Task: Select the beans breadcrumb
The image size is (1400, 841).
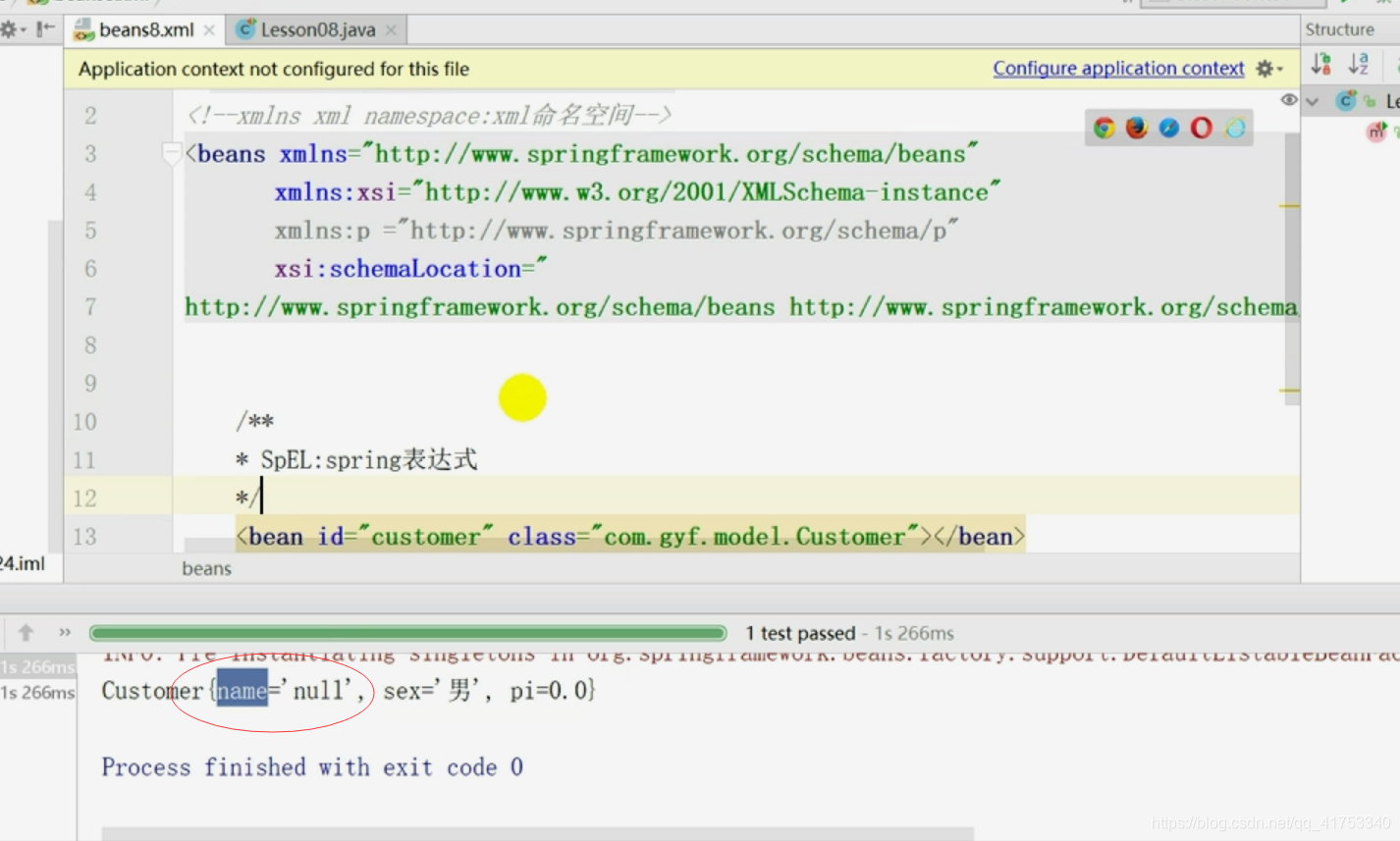Action: click(x=206, y=569)
